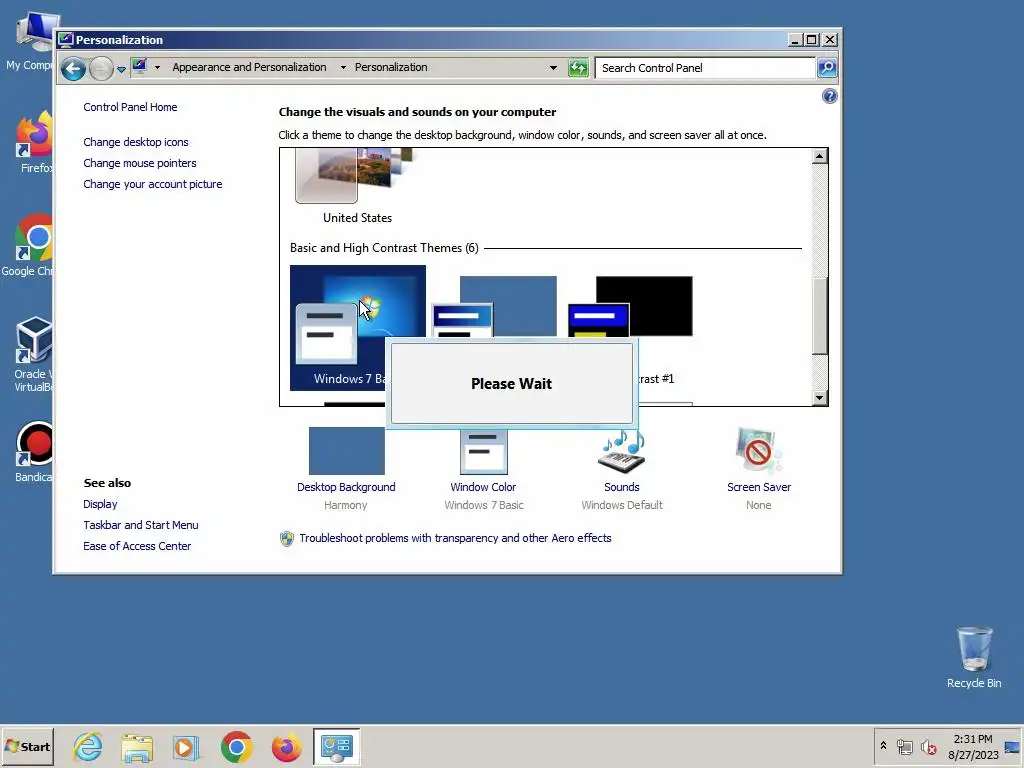Open the Sounds keyboard icon
The image size is (1024, 768).
point(622,451)
